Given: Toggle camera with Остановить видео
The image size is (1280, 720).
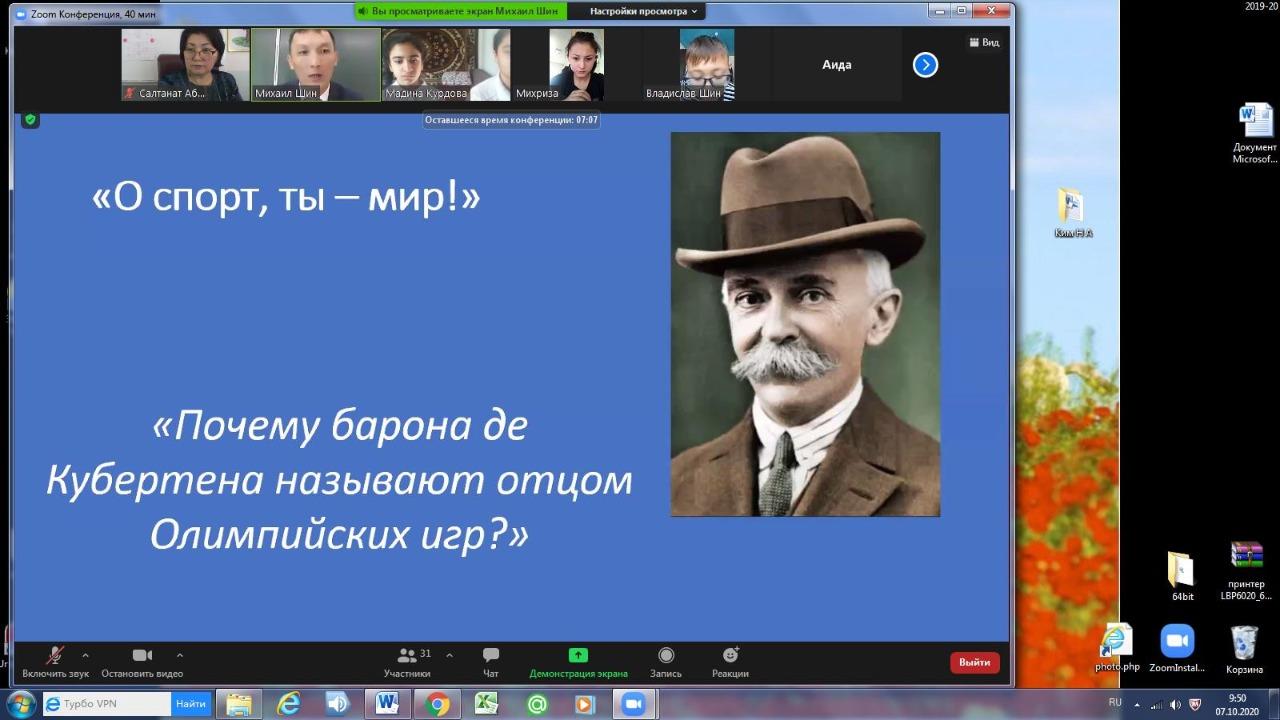Looking at the screenshot, I should coord(142,656).
